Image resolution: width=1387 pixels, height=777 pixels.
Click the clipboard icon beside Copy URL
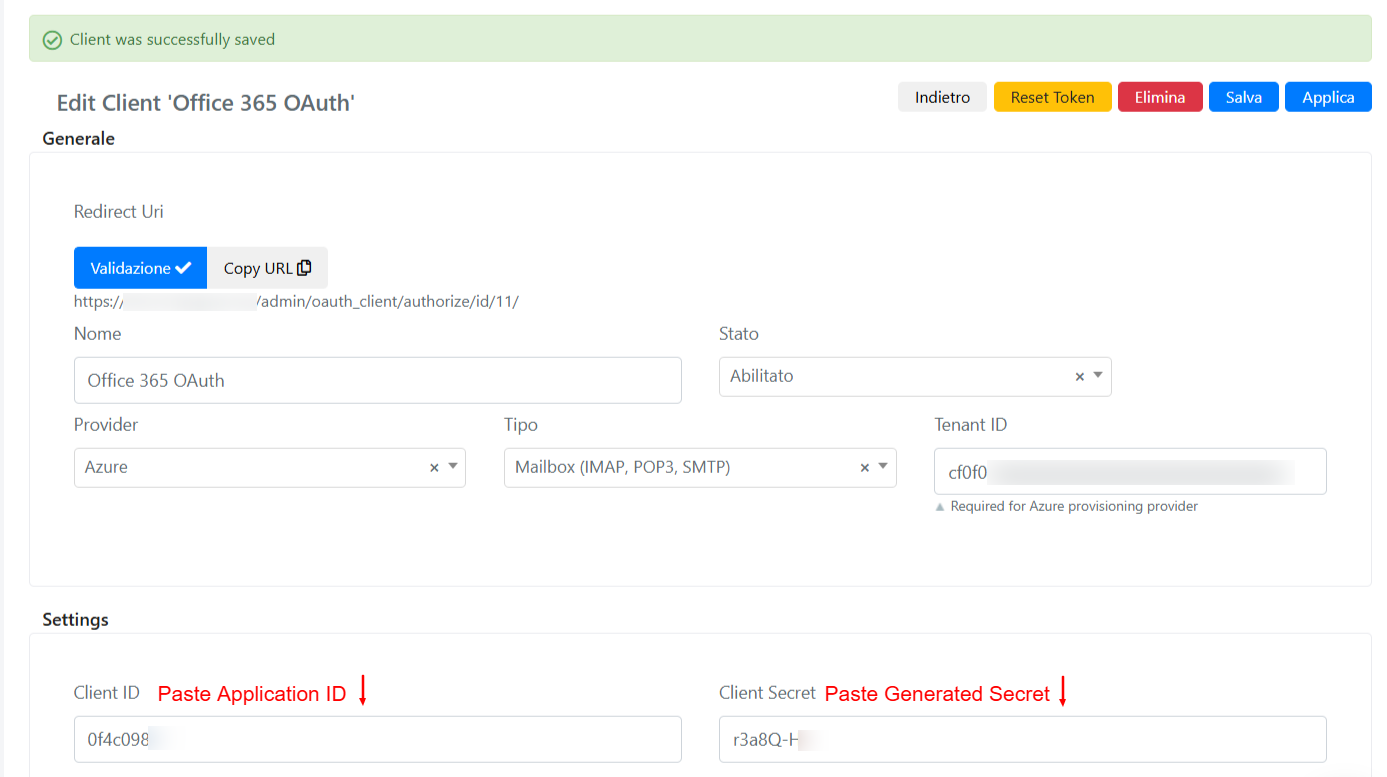(305, 268)
